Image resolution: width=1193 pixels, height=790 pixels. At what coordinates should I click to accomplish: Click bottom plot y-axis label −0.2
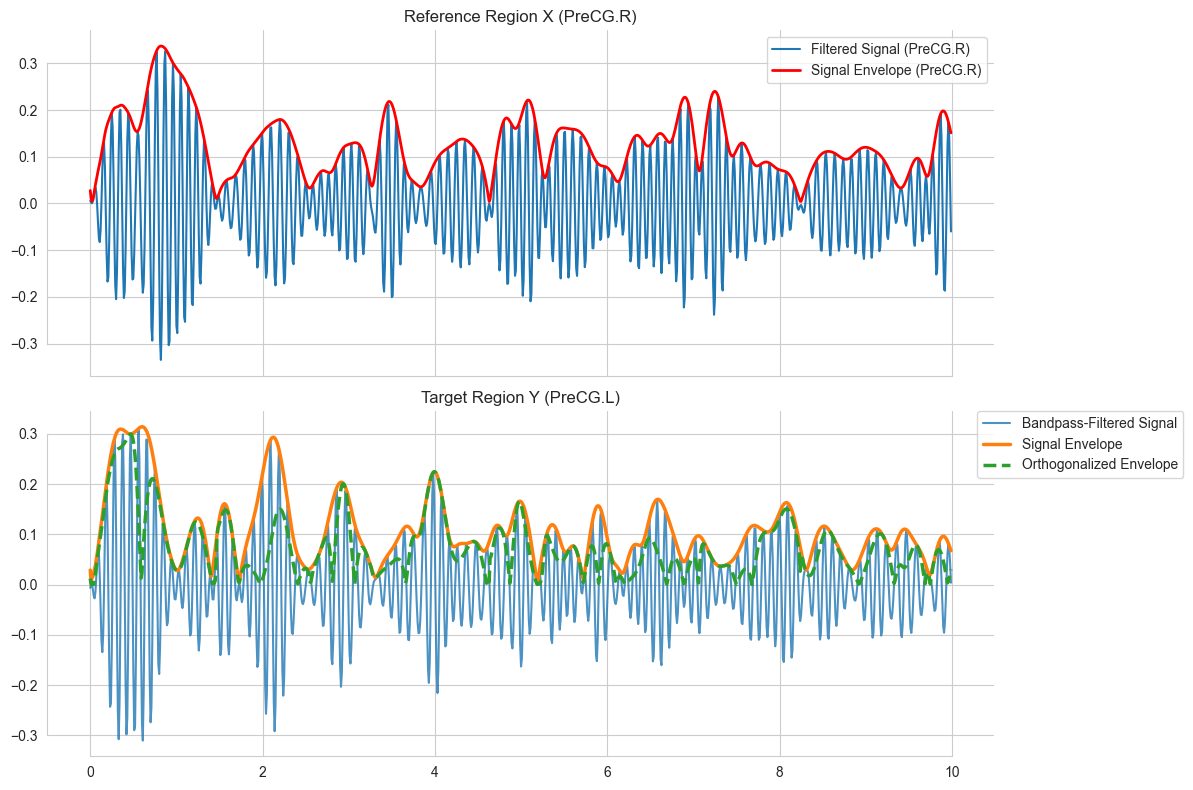pyautogui.click(x=24, y=686)
